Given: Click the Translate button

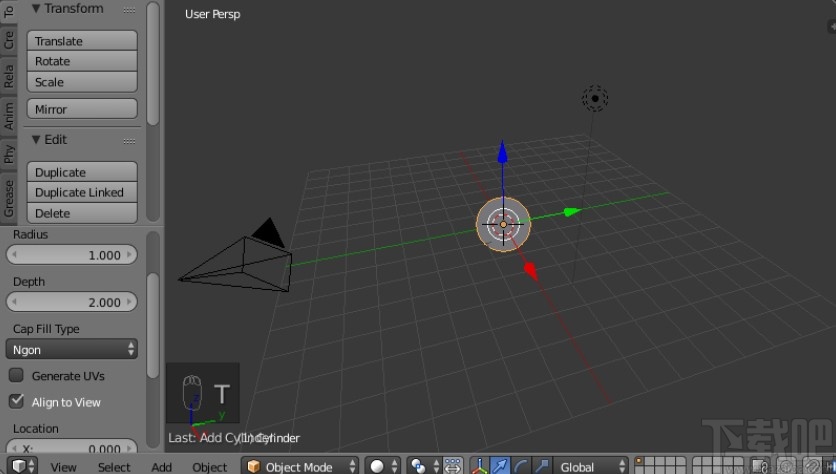Looking at the screenshot, I should [82, 41].
